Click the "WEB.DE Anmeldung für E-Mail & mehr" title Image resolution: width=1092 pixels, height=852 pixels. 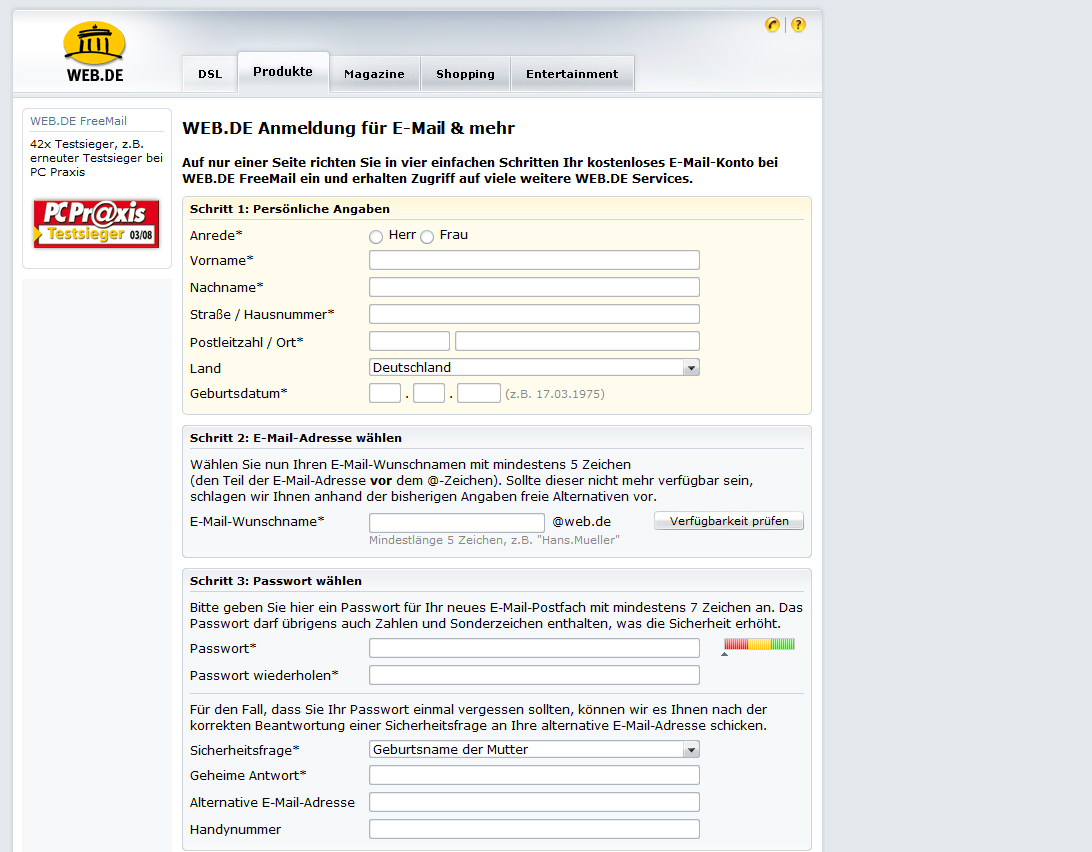pyautogui.click(x=349, y=128)
